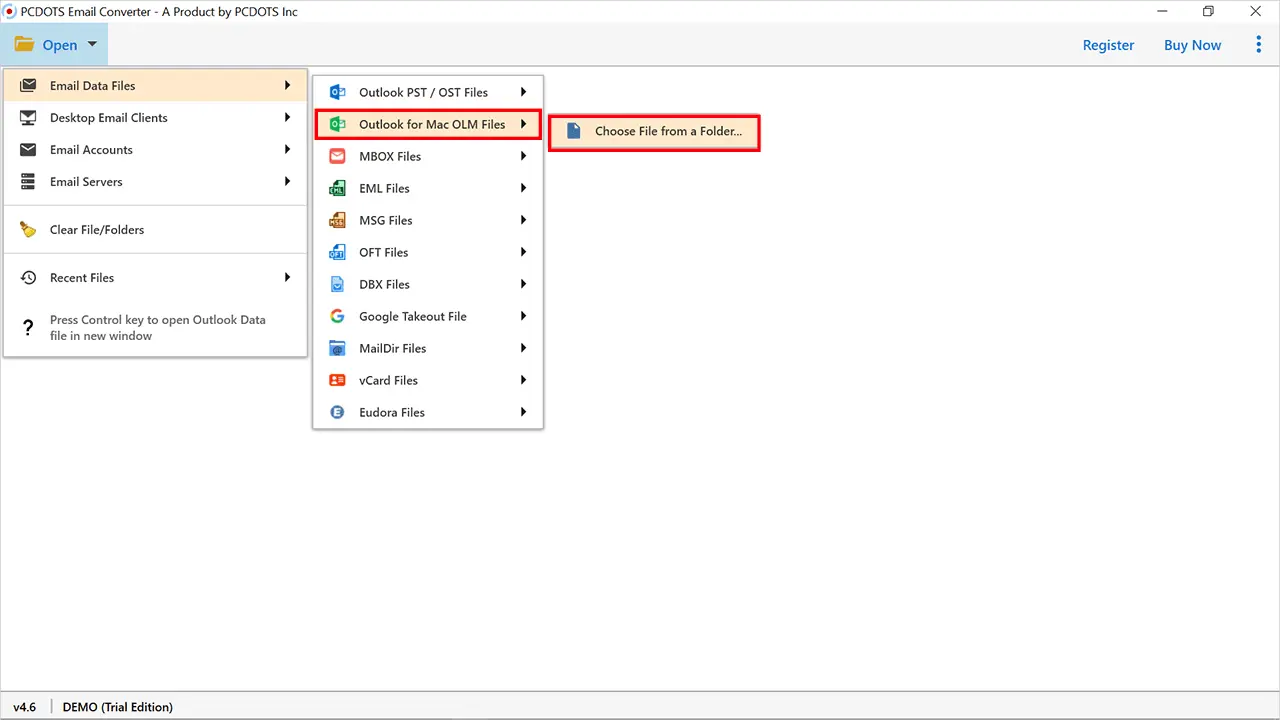The width and height of the screenshot is (1280, 720).
Task: Click DEMO (Trial Edition) status text
Action: (x=118, y=707)
